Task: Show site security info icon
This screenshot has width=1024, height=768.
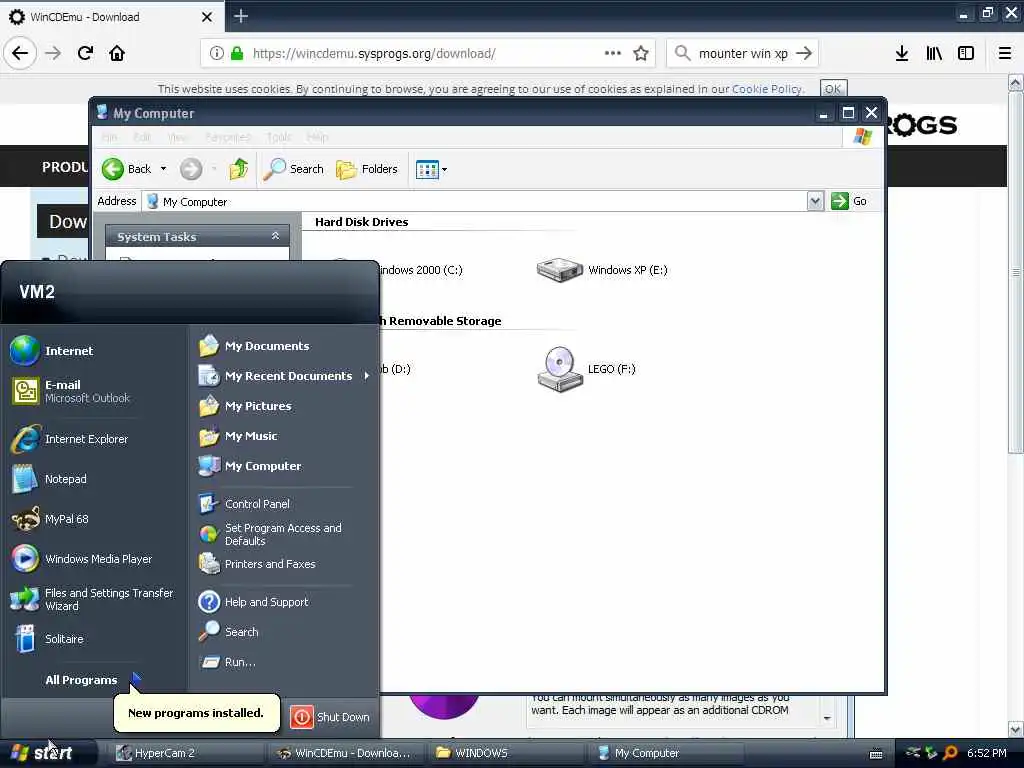Action: tap(216, 53)
